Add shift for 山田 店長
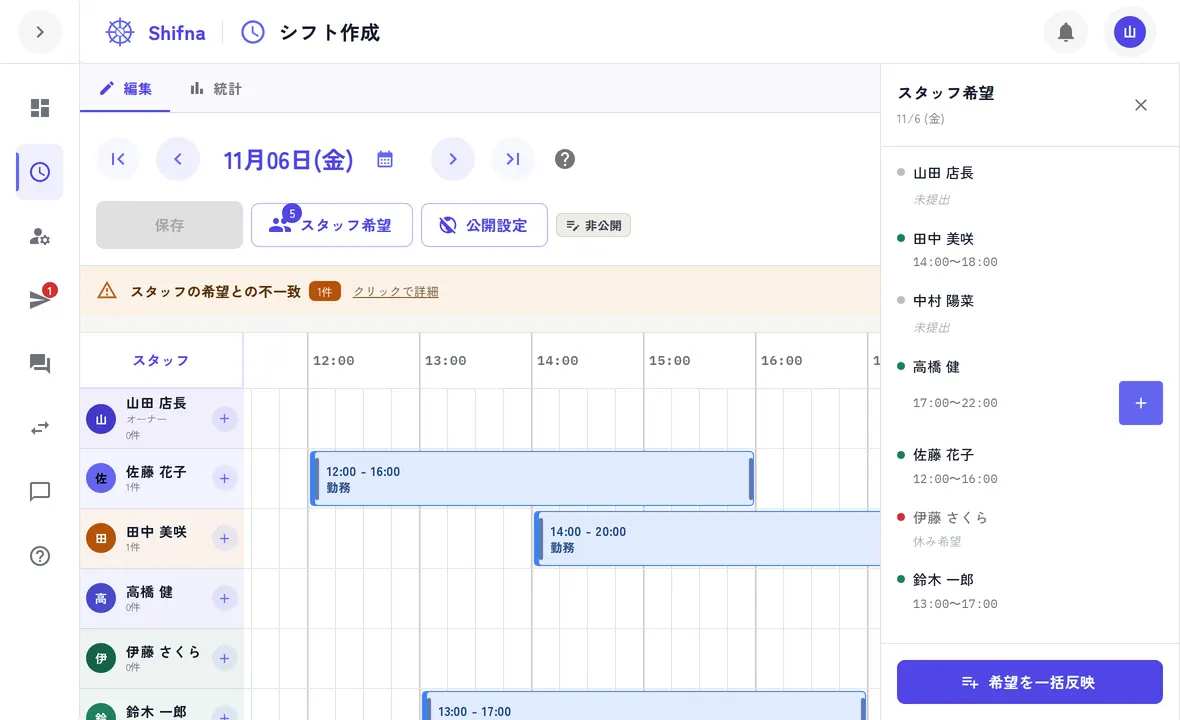Viewport: 1180px width, 720px height. tap(224, 418)
